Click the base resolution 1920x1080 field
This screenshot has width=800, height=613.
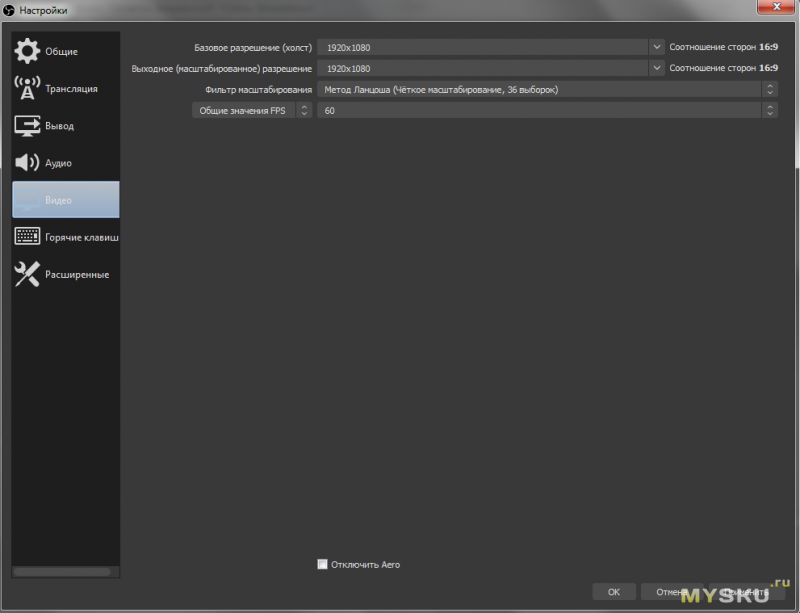pos(483,47)
